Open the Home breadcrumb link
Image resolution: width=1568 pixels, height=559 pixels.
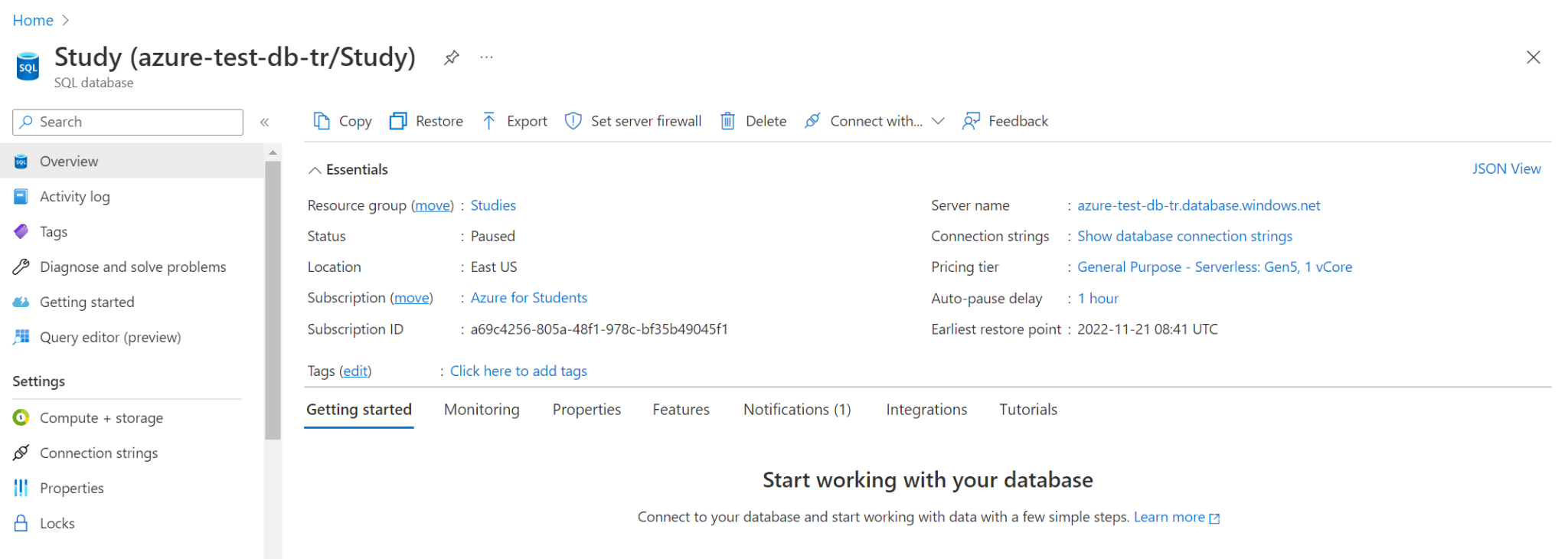(x=33, y=20)
